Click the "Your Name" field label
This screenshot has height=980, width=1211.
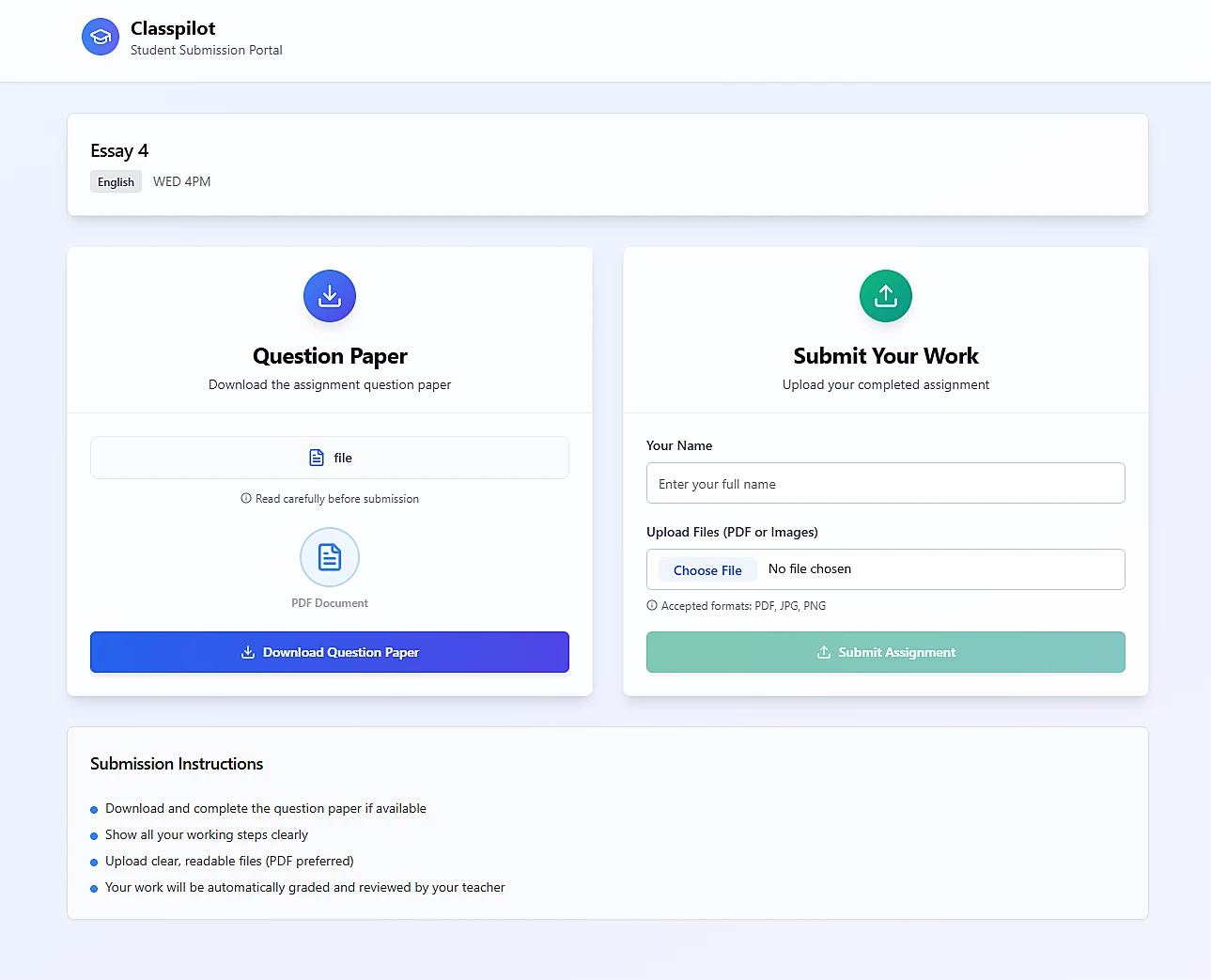coord(679,445)
